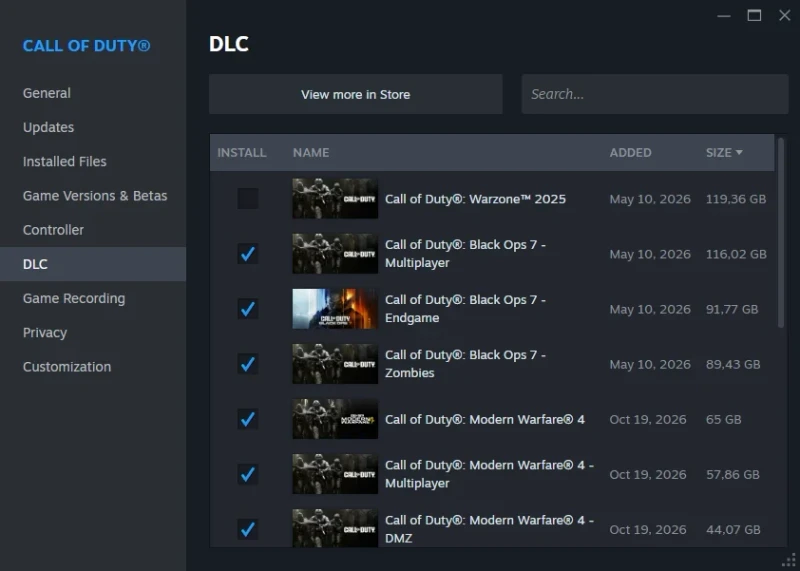The height and width of the screenshot is (571, 800).
Task: Click the 116,02 GB size value
Action: (x=736, y=254)
